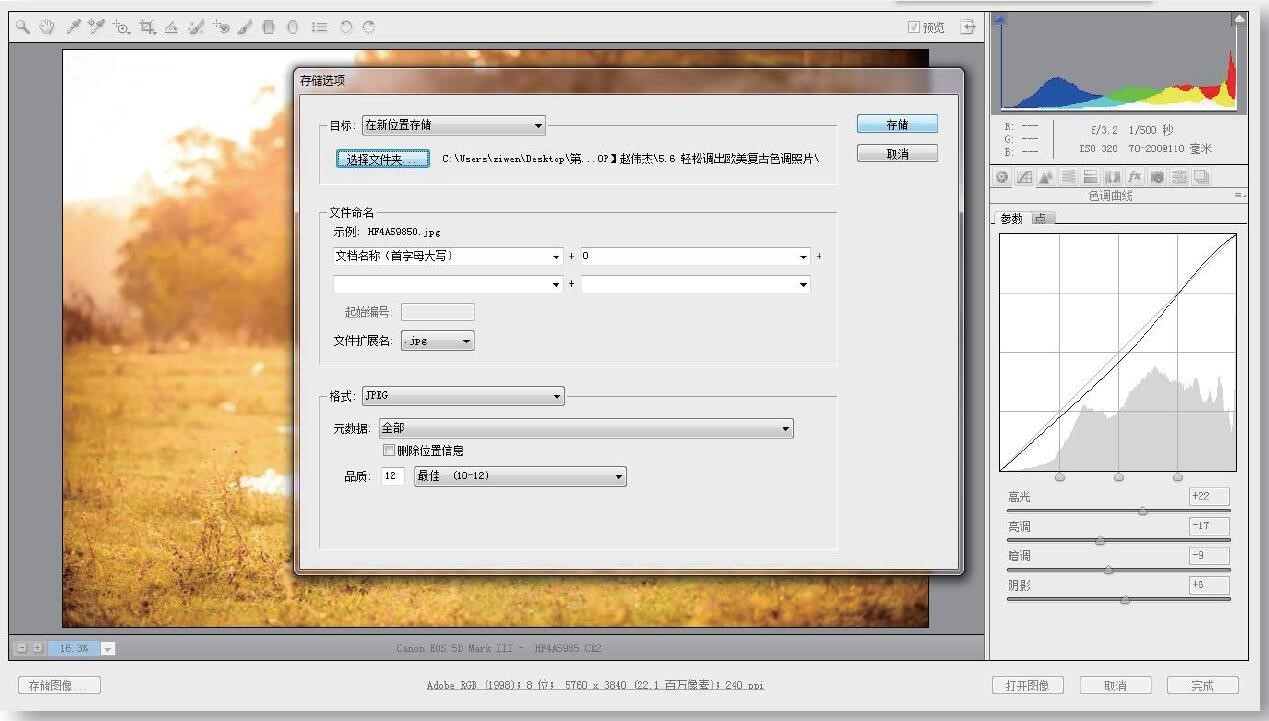Select the Hand tool

point(46,28)
